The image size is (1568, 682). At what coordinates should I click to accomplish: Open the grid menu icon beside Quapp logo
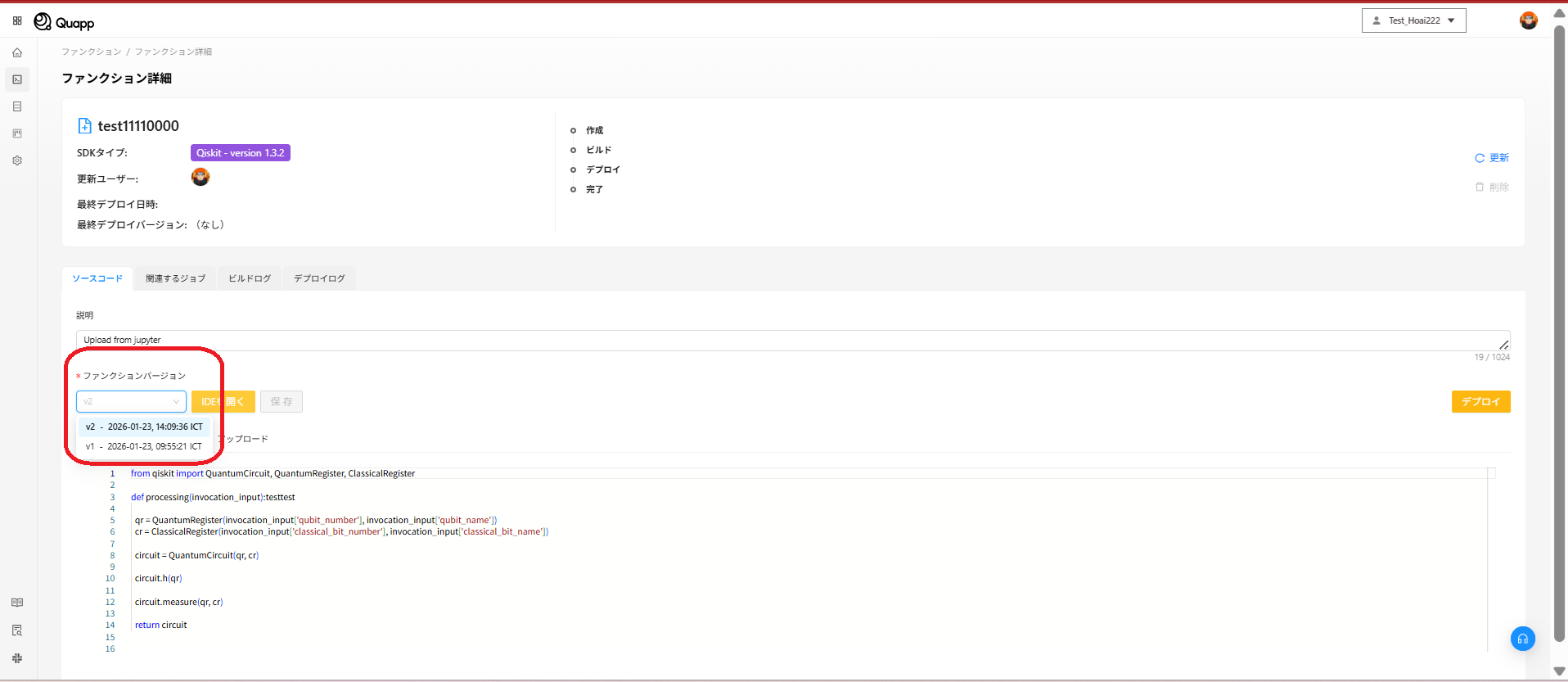coord(17,20)
